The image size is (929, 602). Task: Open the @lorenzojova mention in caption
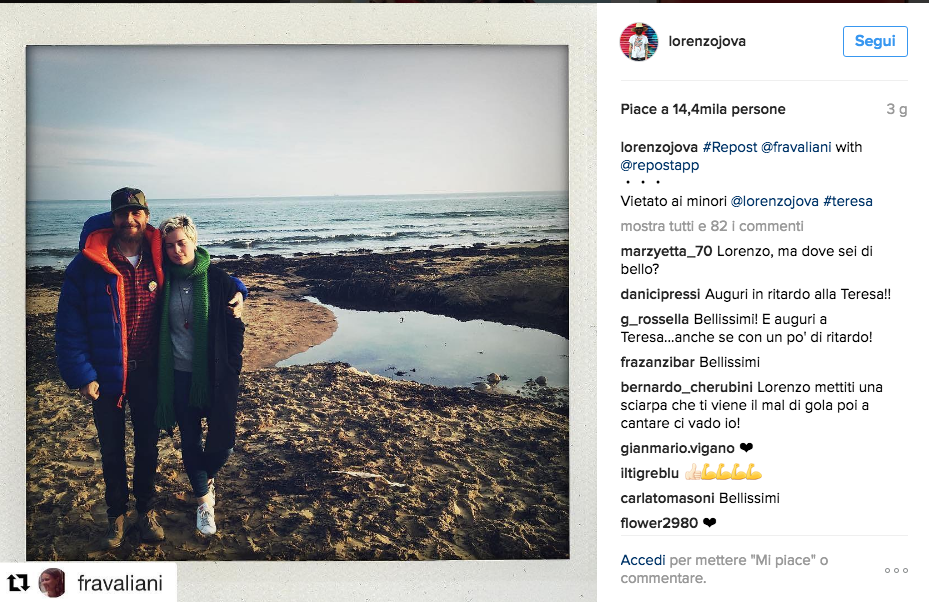pos(775,201)
